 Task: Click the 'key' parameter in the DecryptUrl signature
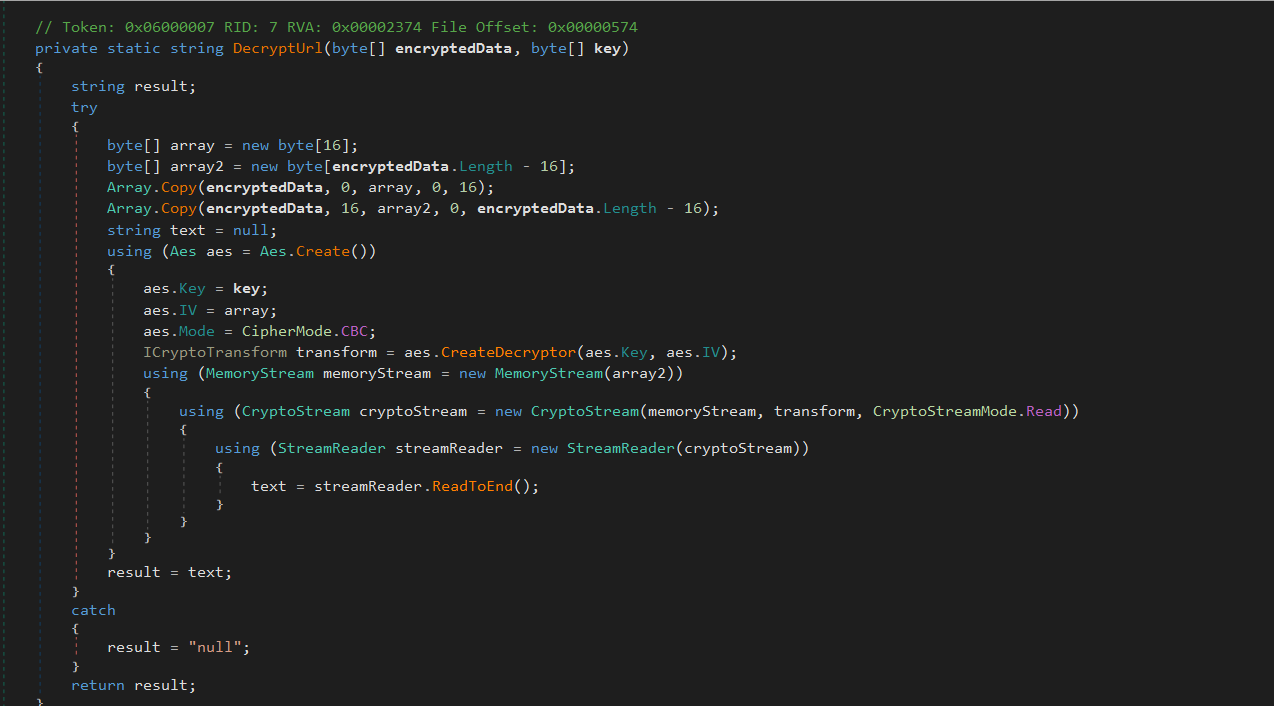pyautogui.click(x=607, y=48)
